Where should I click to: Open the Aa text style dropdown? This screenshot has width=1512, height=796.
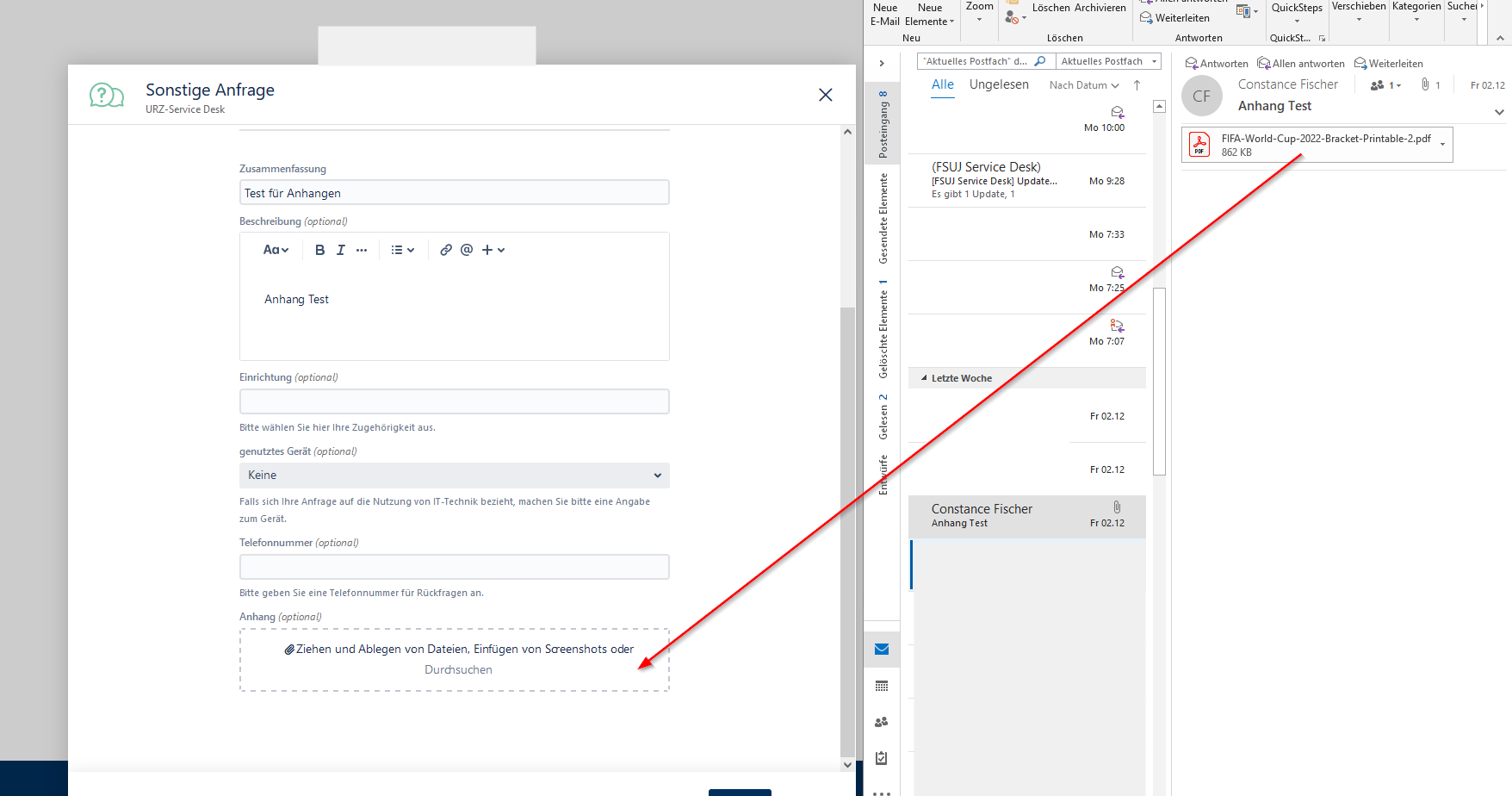(276, 250)
